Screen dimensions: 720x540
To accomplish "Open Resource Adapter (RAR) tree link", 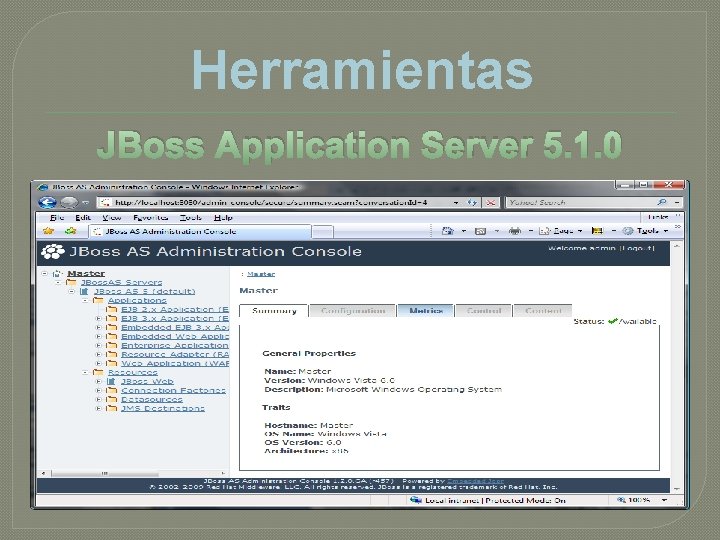I will [x=175, y=354].
